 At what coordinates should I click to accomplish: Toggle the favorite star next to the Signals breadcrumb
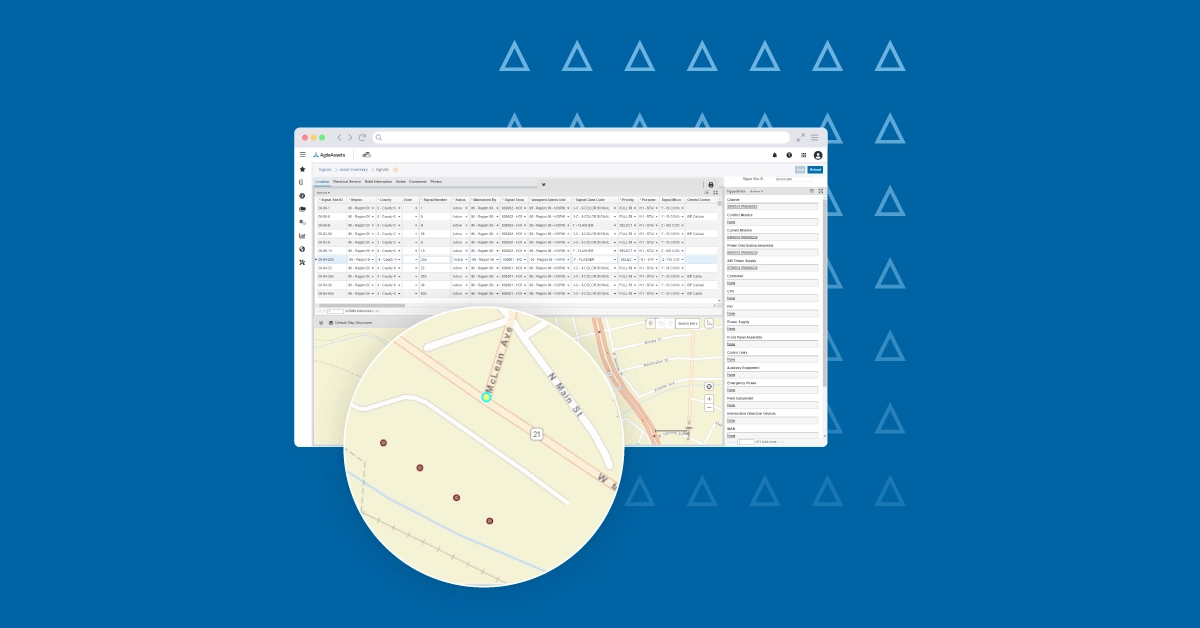pyautogui.click(x=395, y=170)
